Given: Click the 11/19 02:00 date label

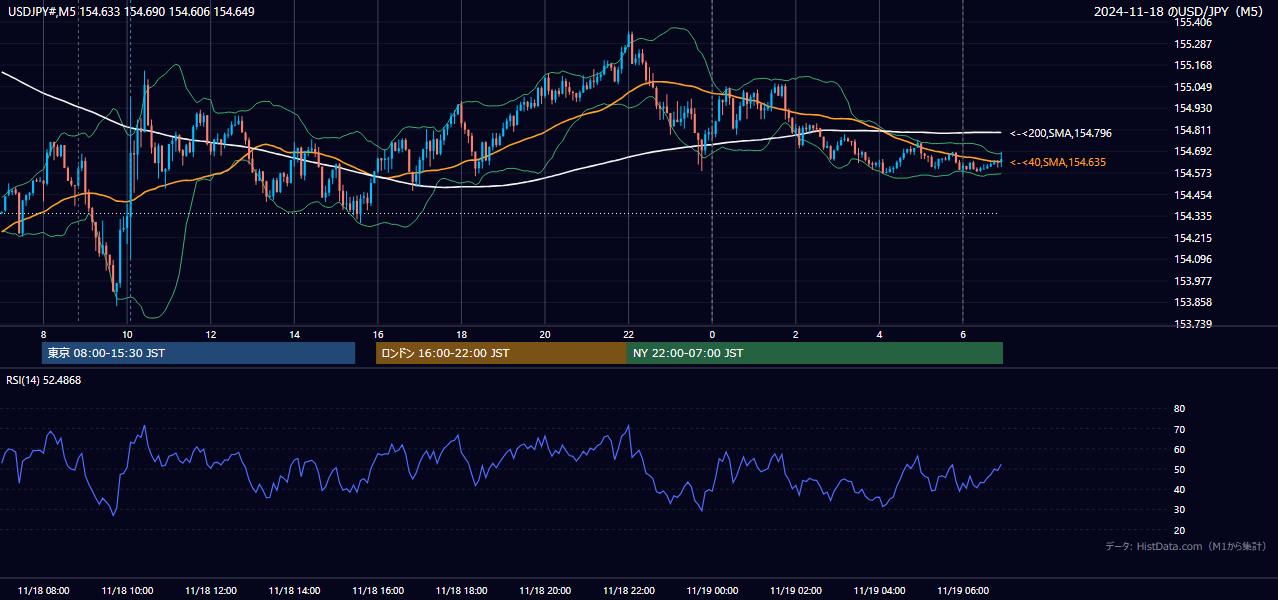Looking at the screenshot, I should click(x=796, y=591).
